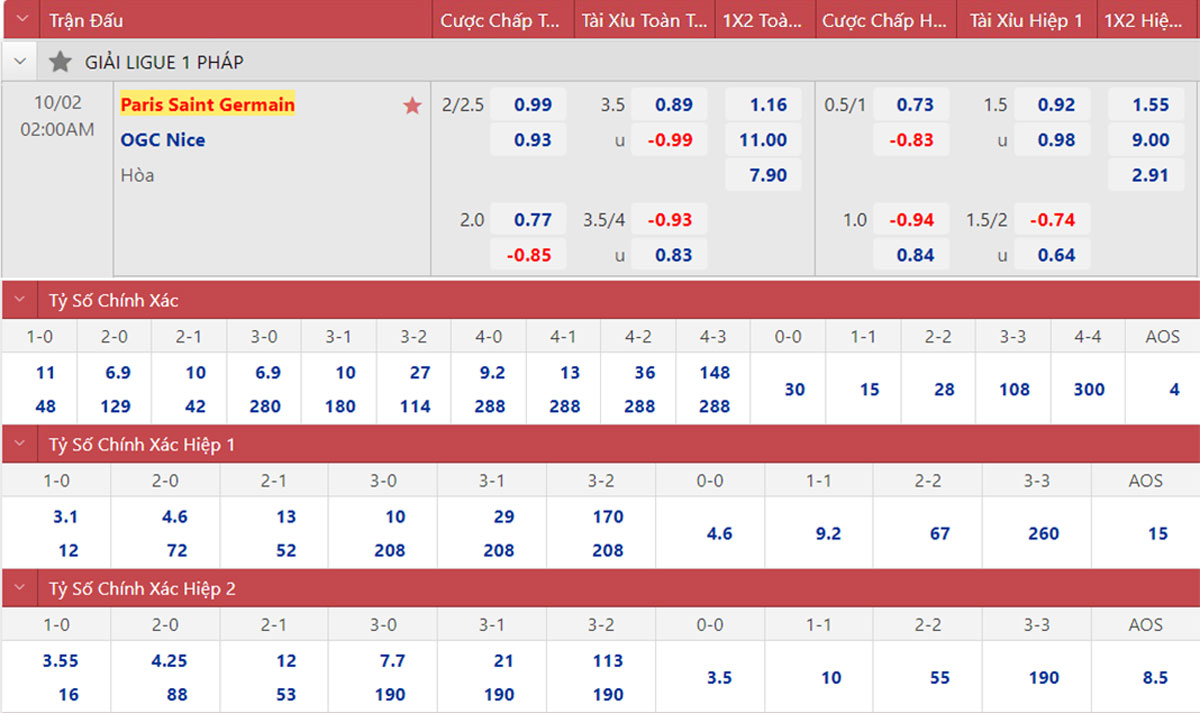Select the 2.91 first-half draw odds

click(x=1151, y=175)
